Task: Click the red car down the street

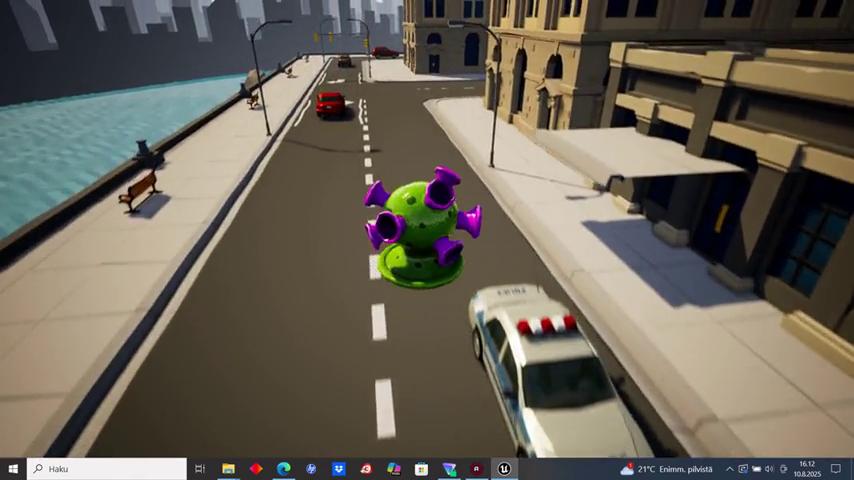Action: [330, 103]
